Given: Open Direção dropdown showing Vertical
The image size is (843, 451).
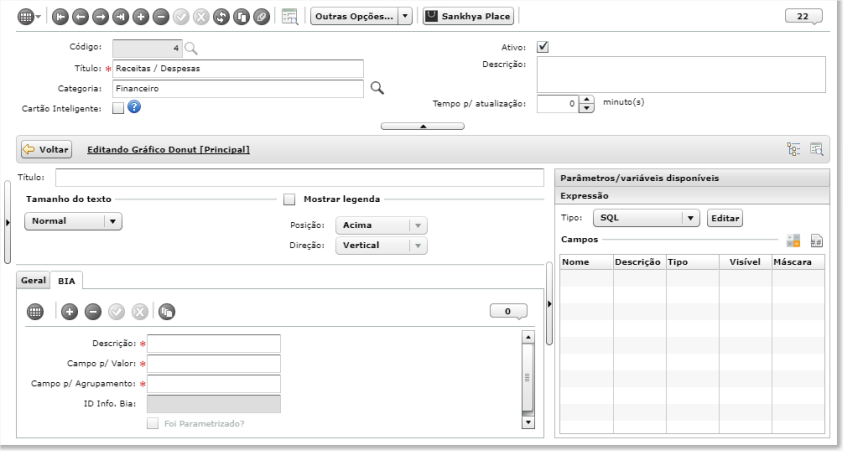Looking at the screenshot, I should [x=381, y=245].
